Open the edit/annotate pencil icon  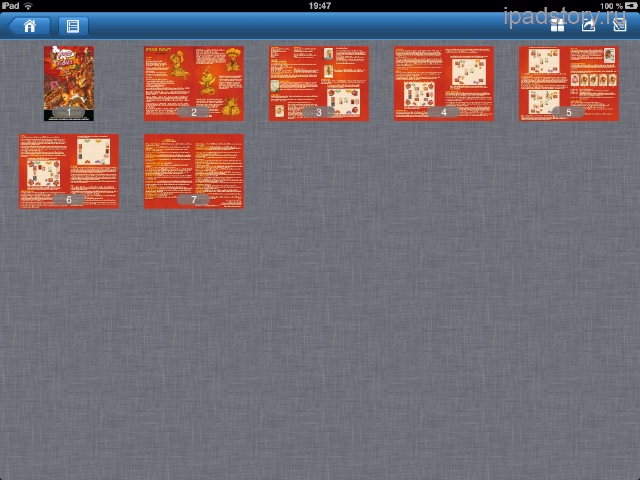tap(619, 26)
